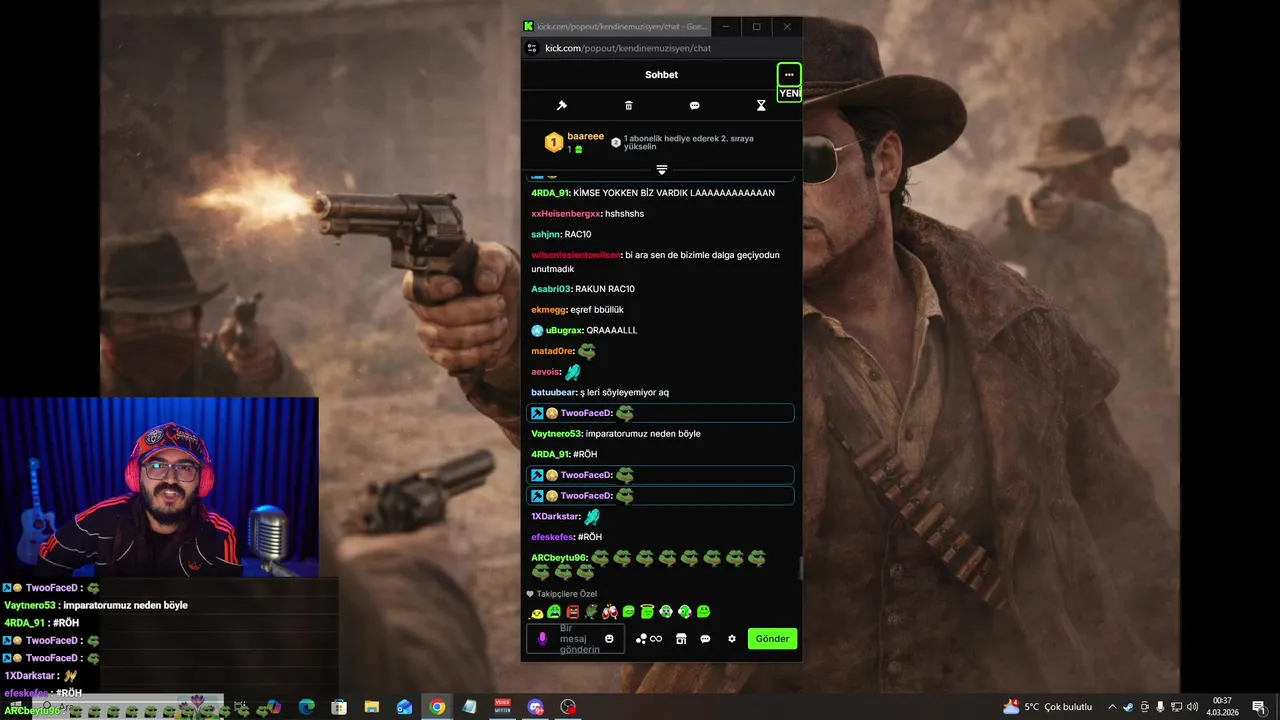Click username batuubear in chat
The width and height of the screenshot is (1280, 720).
[554, 392]
